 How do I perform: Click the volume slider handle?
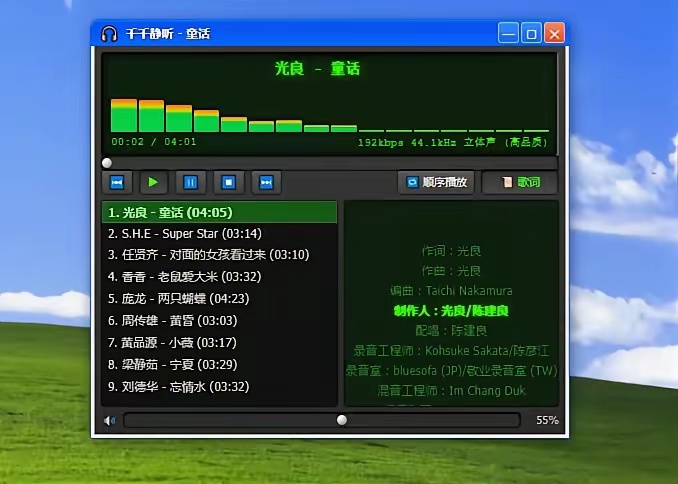point(342,420)
